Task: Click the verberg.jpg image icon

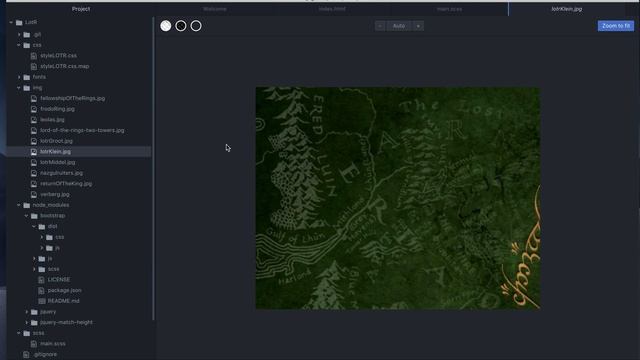Action: point(34,195)
